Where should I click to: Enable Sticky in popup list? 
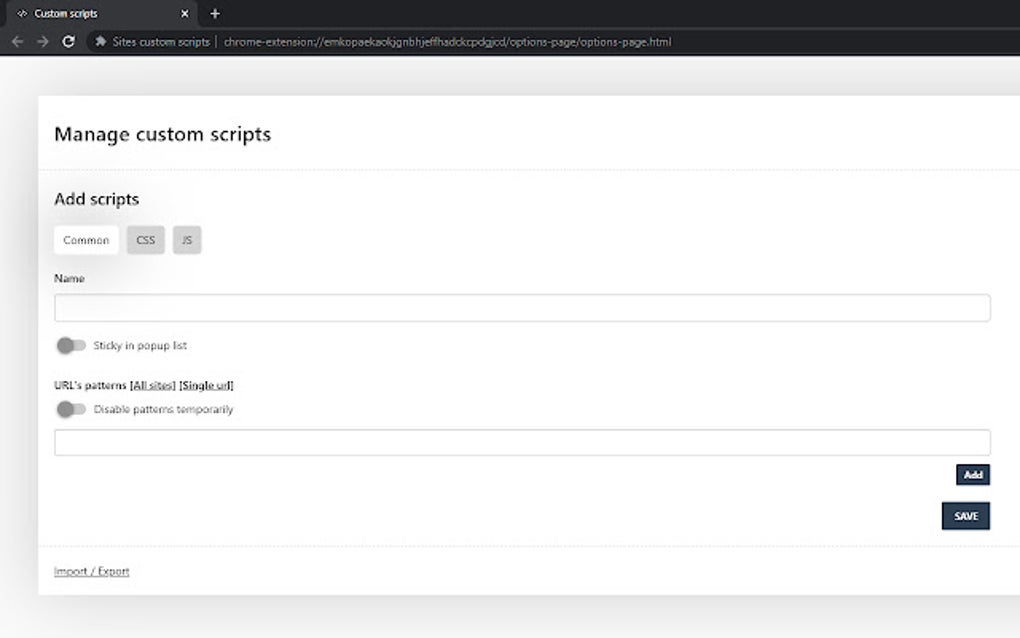pyautogui.click(x=71, y=344)
